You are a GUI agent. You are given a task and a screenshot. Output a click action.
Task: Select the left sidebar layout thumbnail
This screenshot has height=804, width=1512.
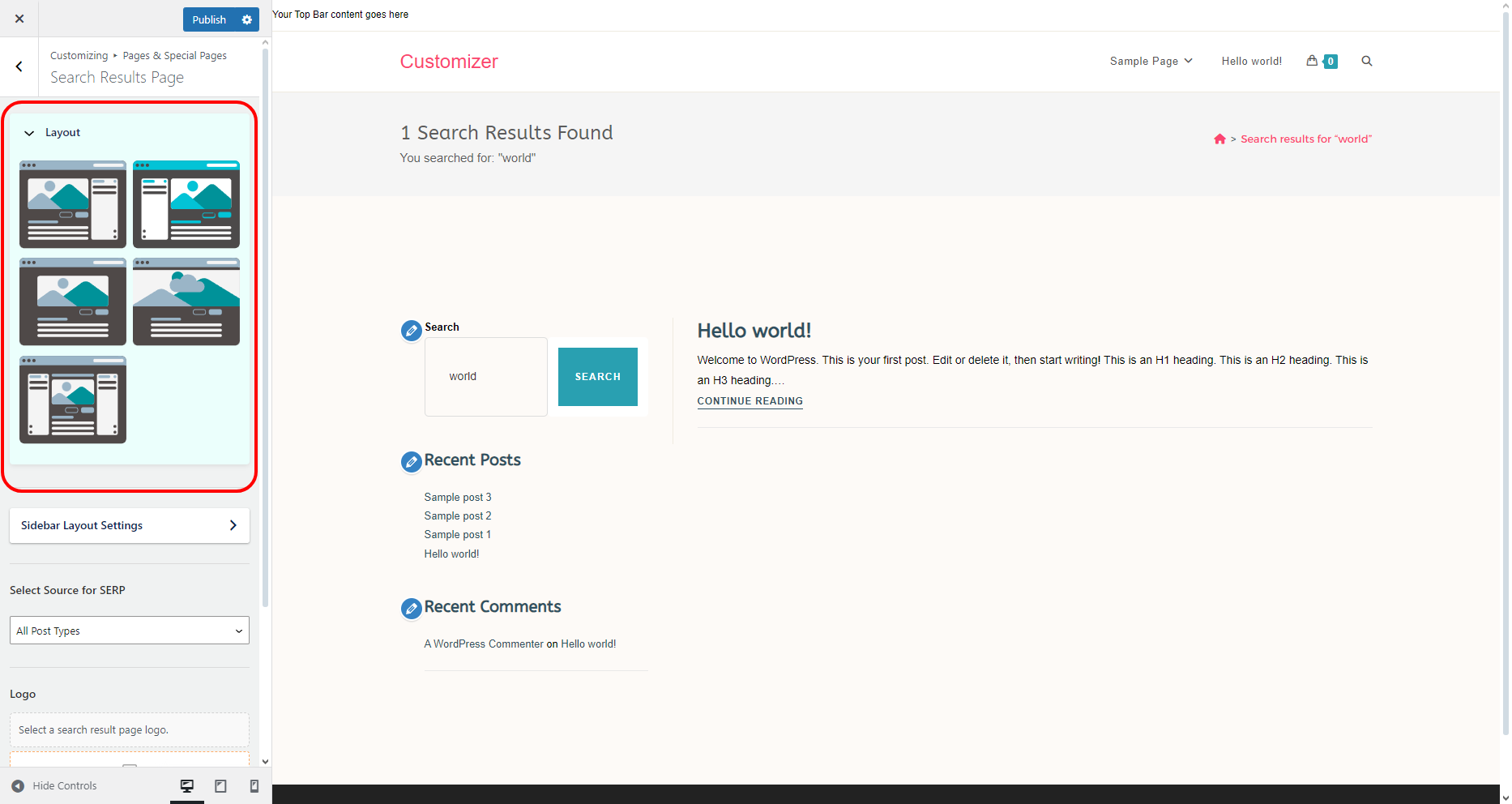(x=186, y=204)
